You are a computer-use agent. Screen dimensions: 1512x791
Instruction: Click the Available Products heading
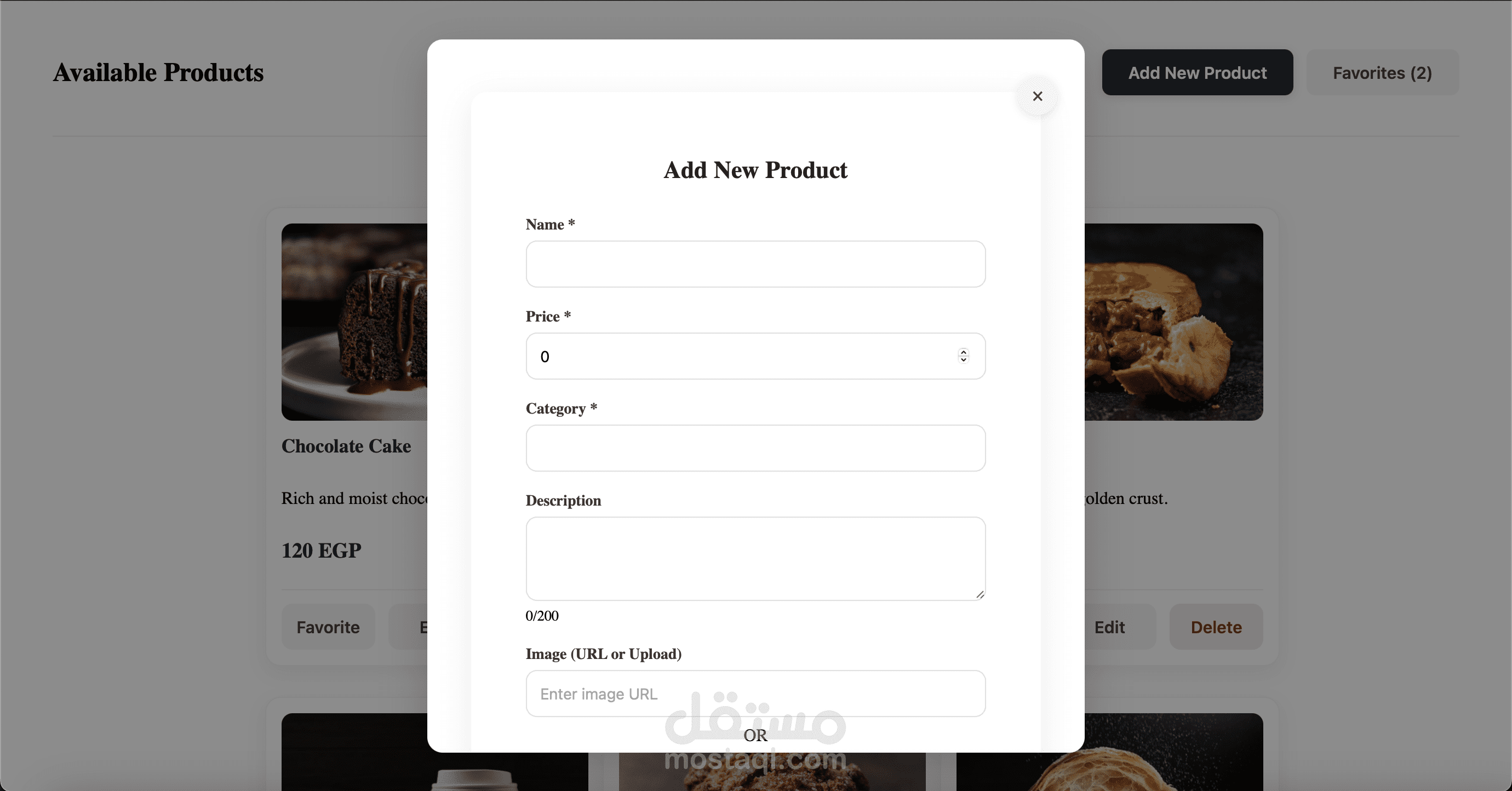(158, 73)
